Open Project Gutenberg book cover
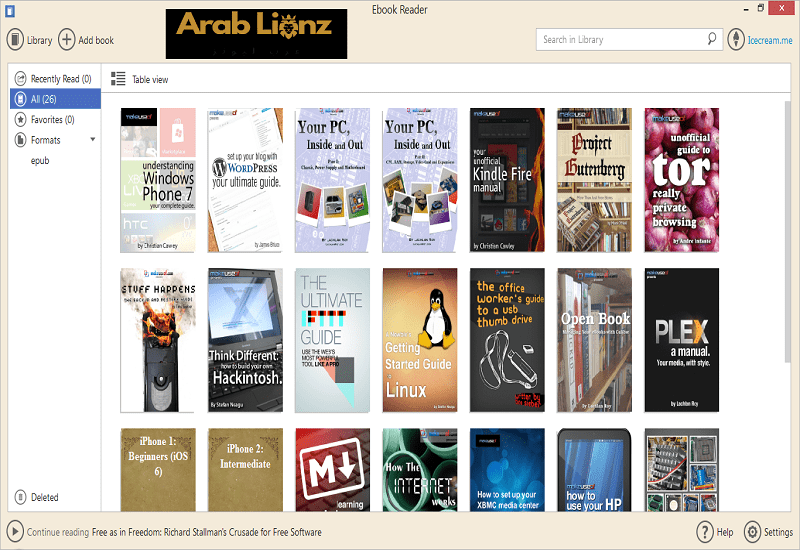800x550 pixels. (x=594, y=180)
